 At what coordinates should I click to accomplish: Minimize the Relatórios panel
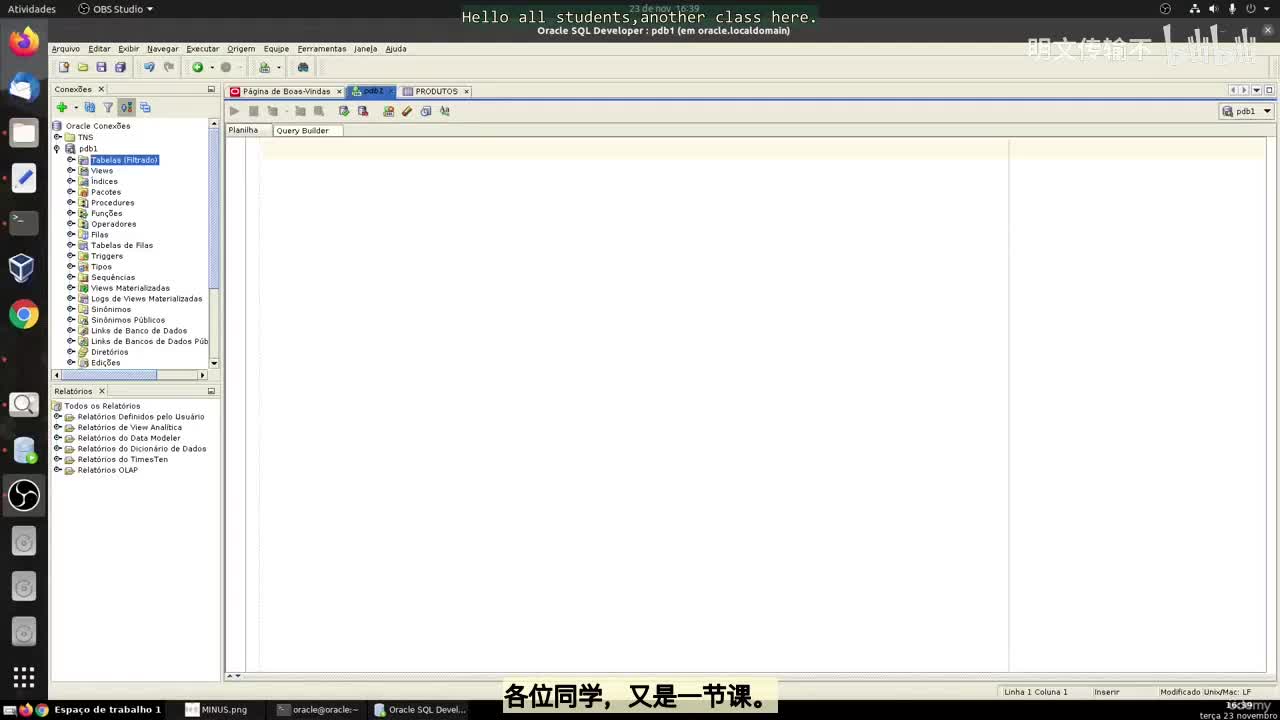(x=211, y=391)
